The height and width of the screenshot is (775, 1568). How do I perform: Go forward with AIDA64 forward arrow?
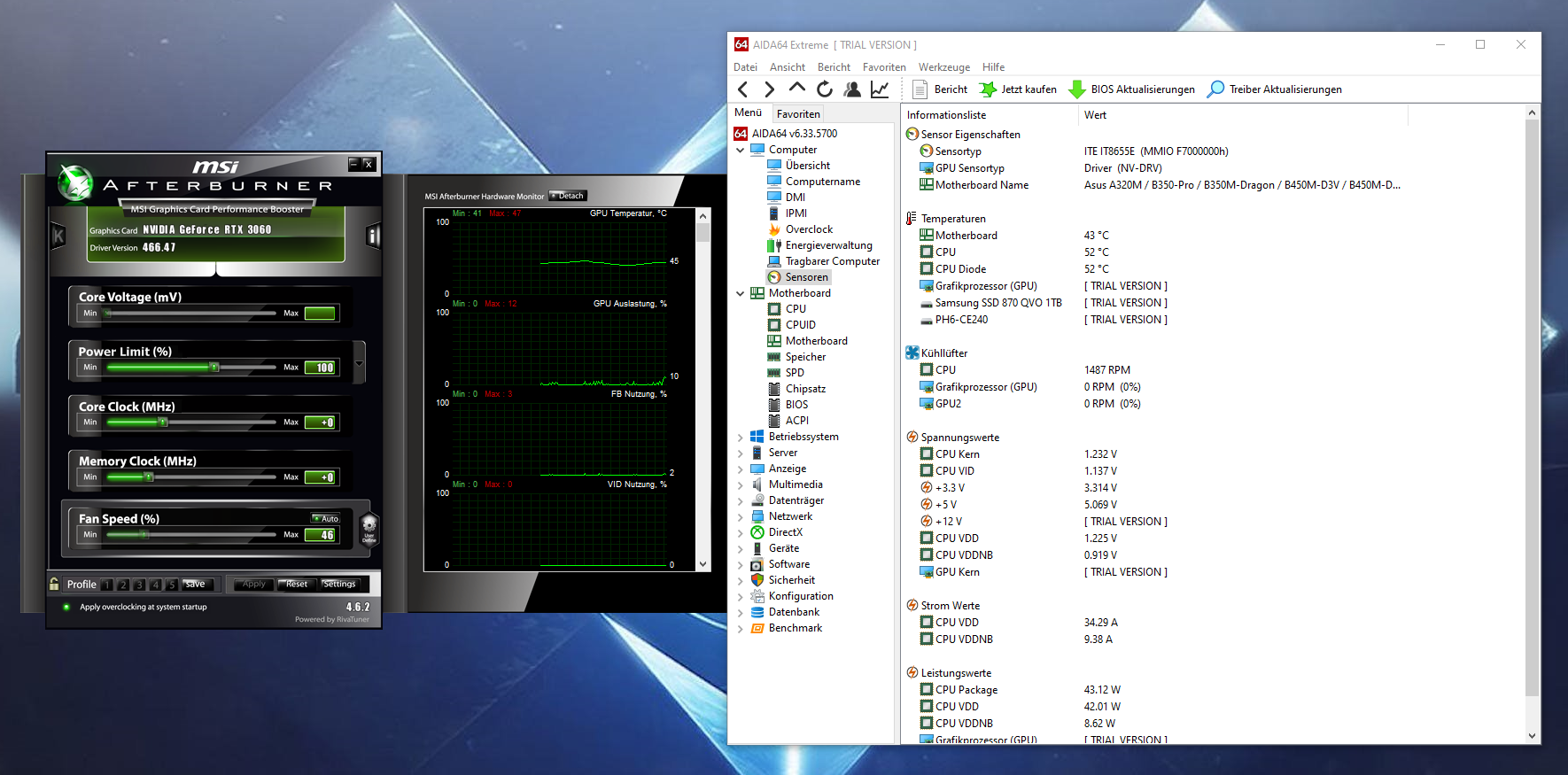[769, 89]
